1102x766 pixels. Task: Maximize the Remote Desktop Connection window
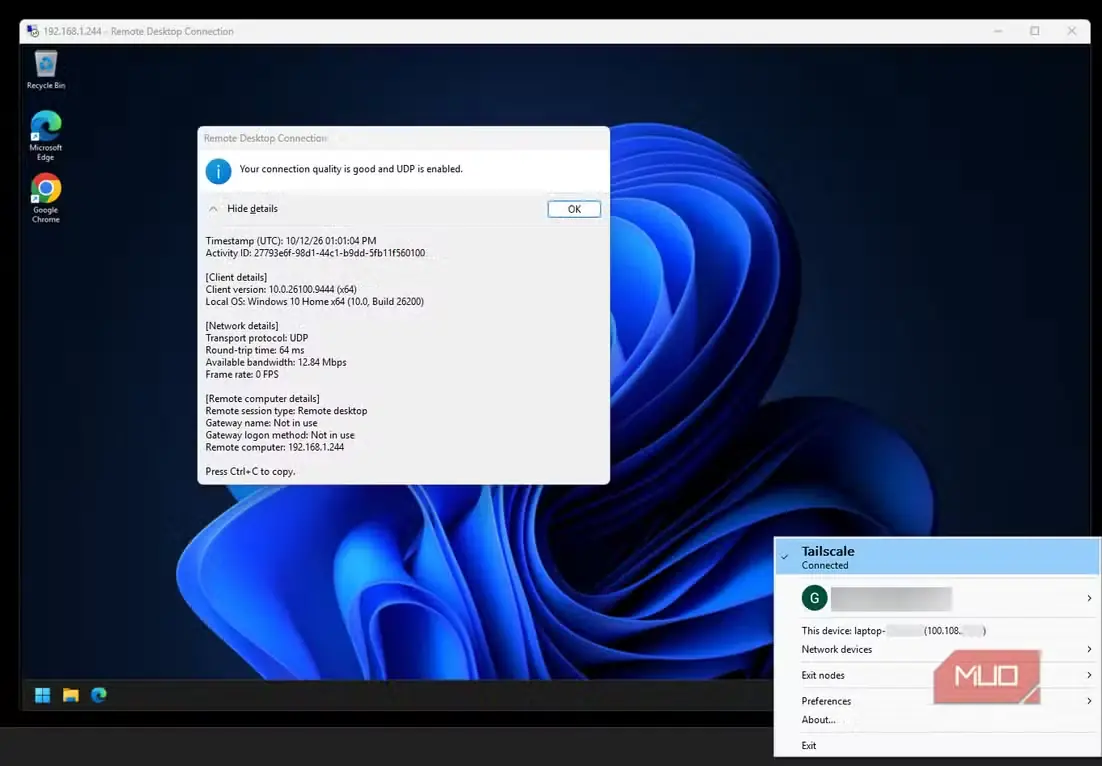(x=1035, y=31)
